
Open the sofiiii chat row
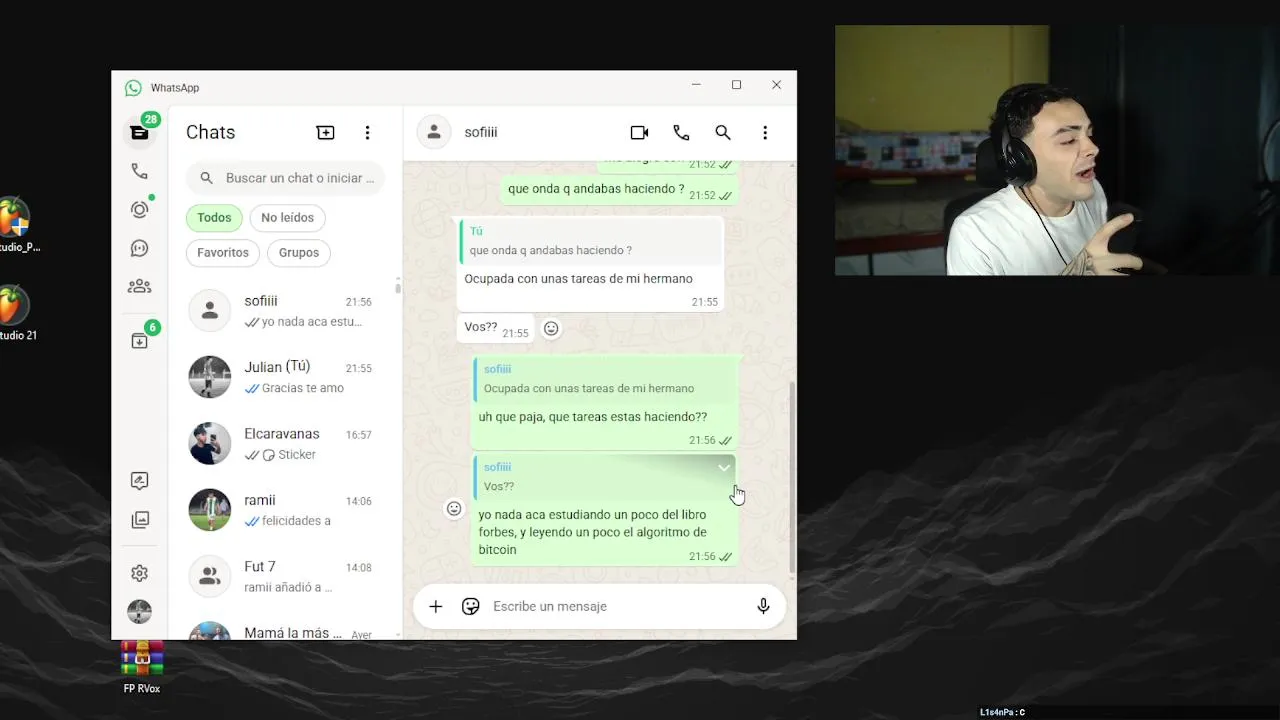pyautogui.click(x=285, y=311)
